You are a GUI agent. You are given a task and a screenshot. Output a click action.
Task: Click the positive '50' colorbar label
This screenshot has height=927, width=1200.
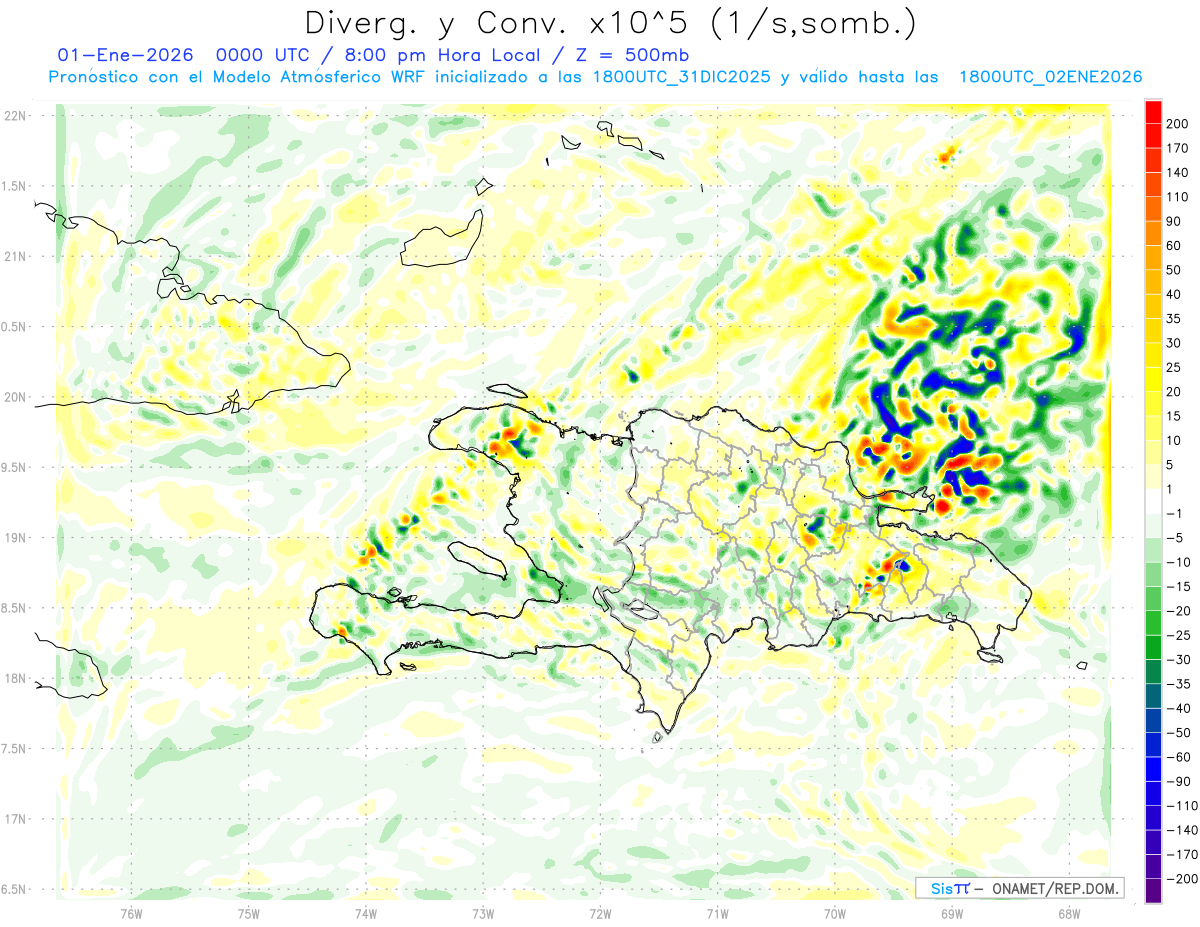(x=1174, y=270)
